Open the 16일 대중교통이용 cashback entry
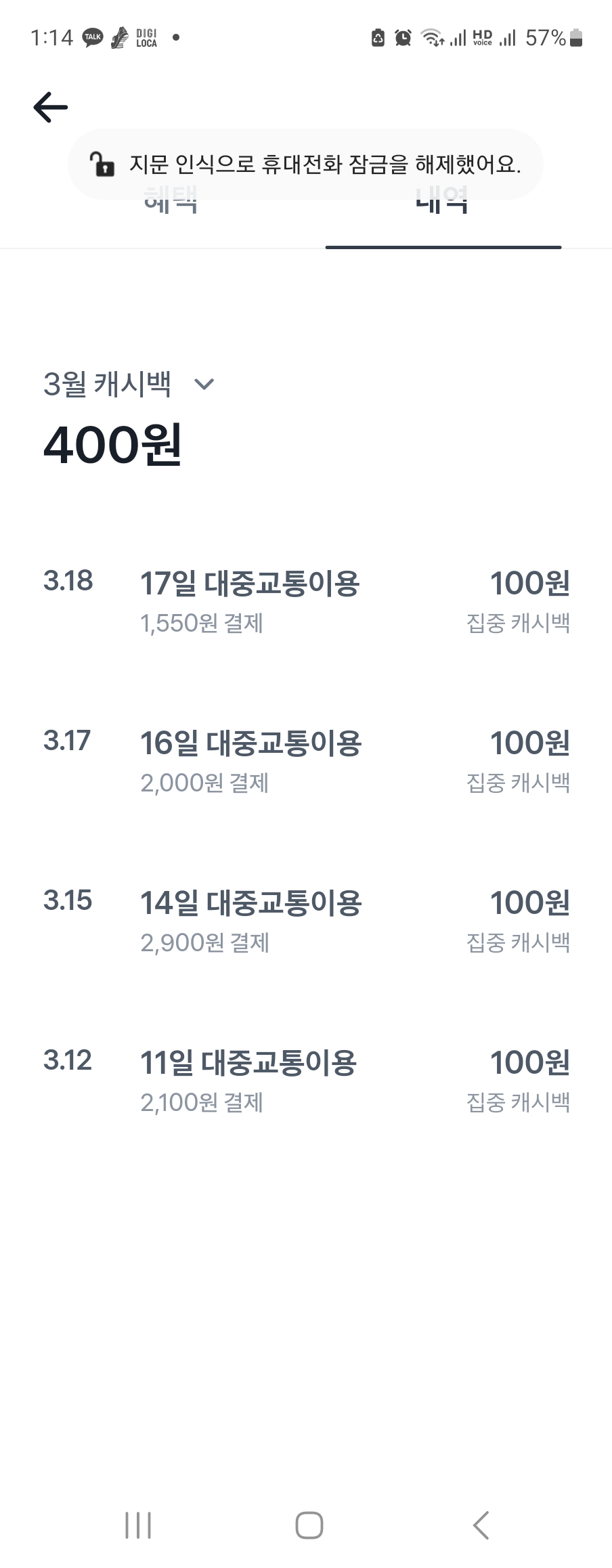612x1568 pixels. pos(306,761)
